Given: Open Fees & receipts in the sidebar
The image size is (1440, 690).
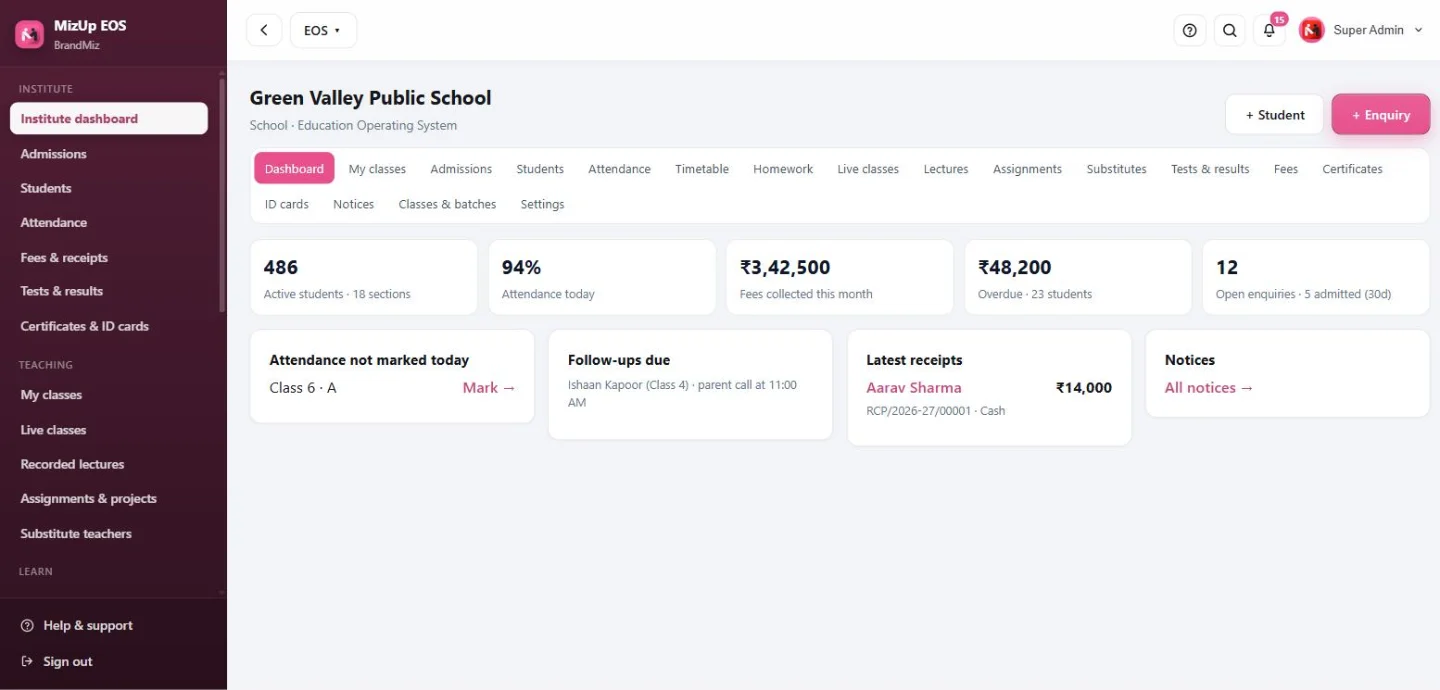Looking at the screenshot, I should [109, 257].
